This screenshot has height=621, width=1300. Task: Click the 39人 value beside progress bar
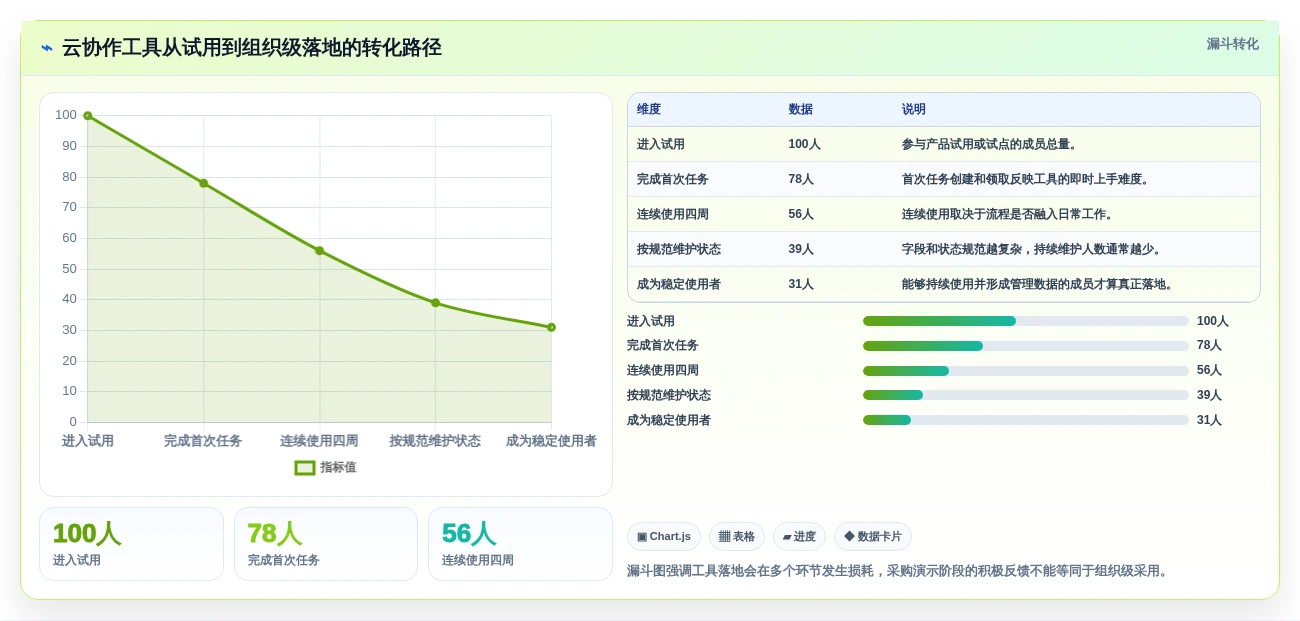click(x=1209, y=395)
